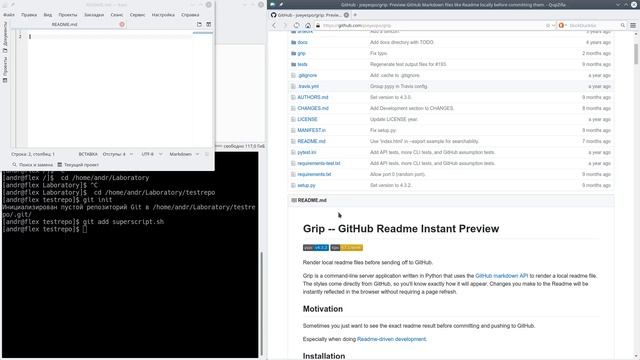Open the Правка menu in Kate
This screenshot has width=640, height=360.
29,15
